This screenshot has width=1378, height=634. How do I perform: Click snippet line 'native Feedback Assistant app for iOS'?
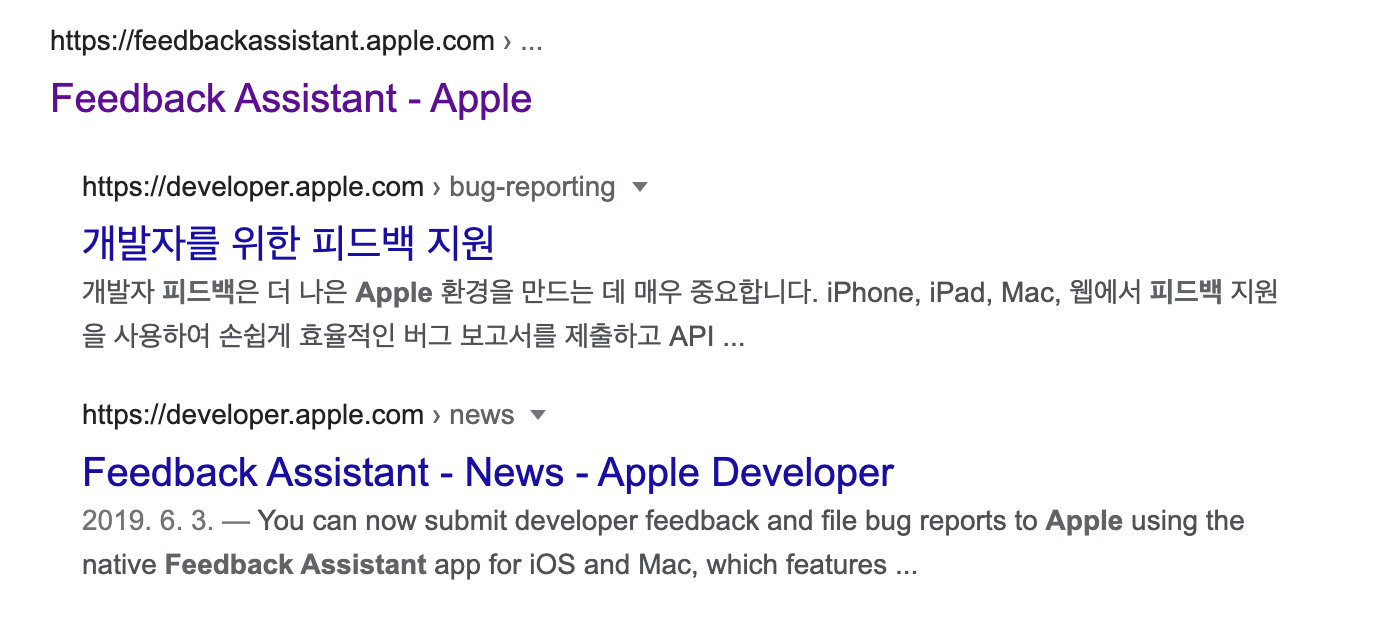pos(500,565)
